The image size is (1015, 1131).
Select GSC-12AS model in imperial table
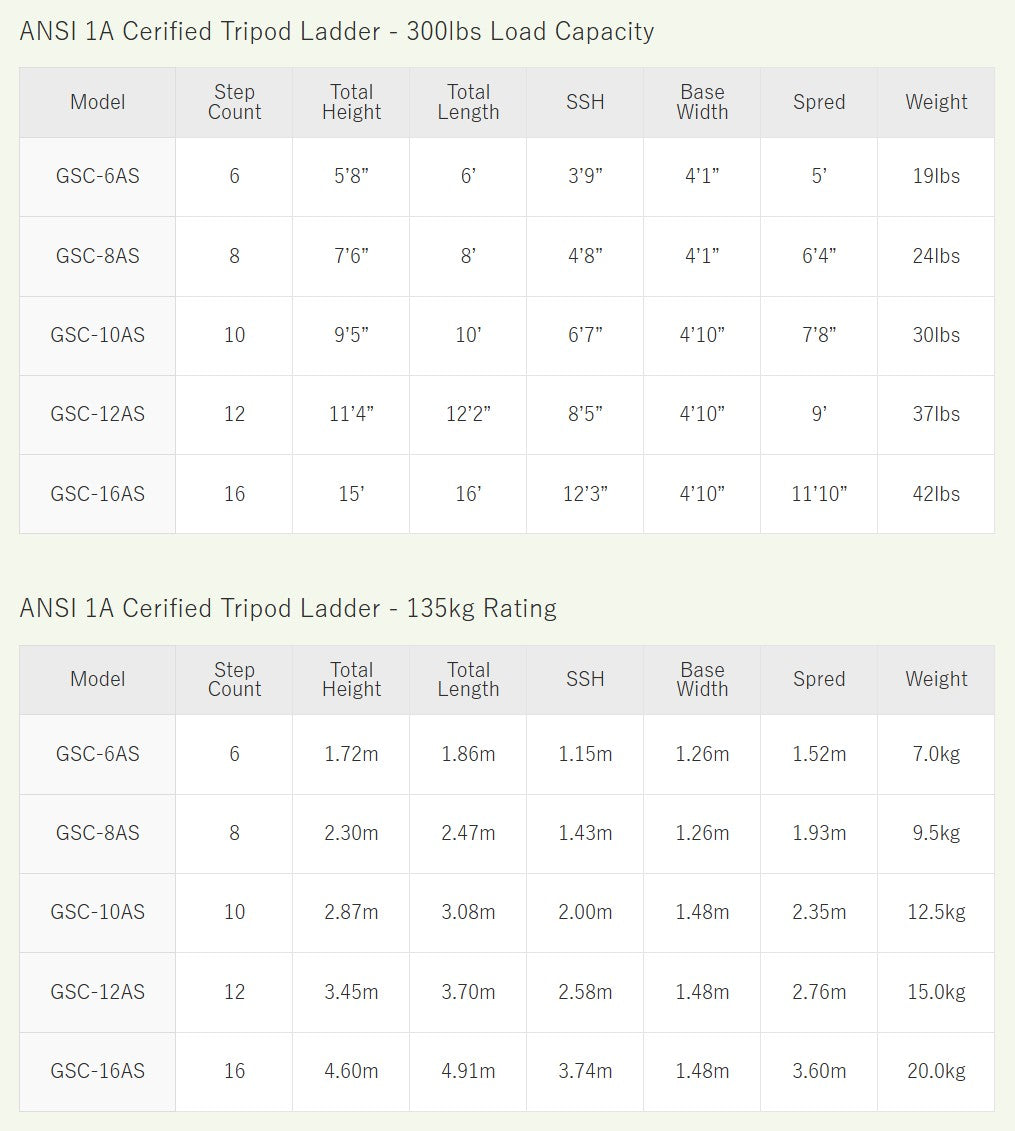97,415
